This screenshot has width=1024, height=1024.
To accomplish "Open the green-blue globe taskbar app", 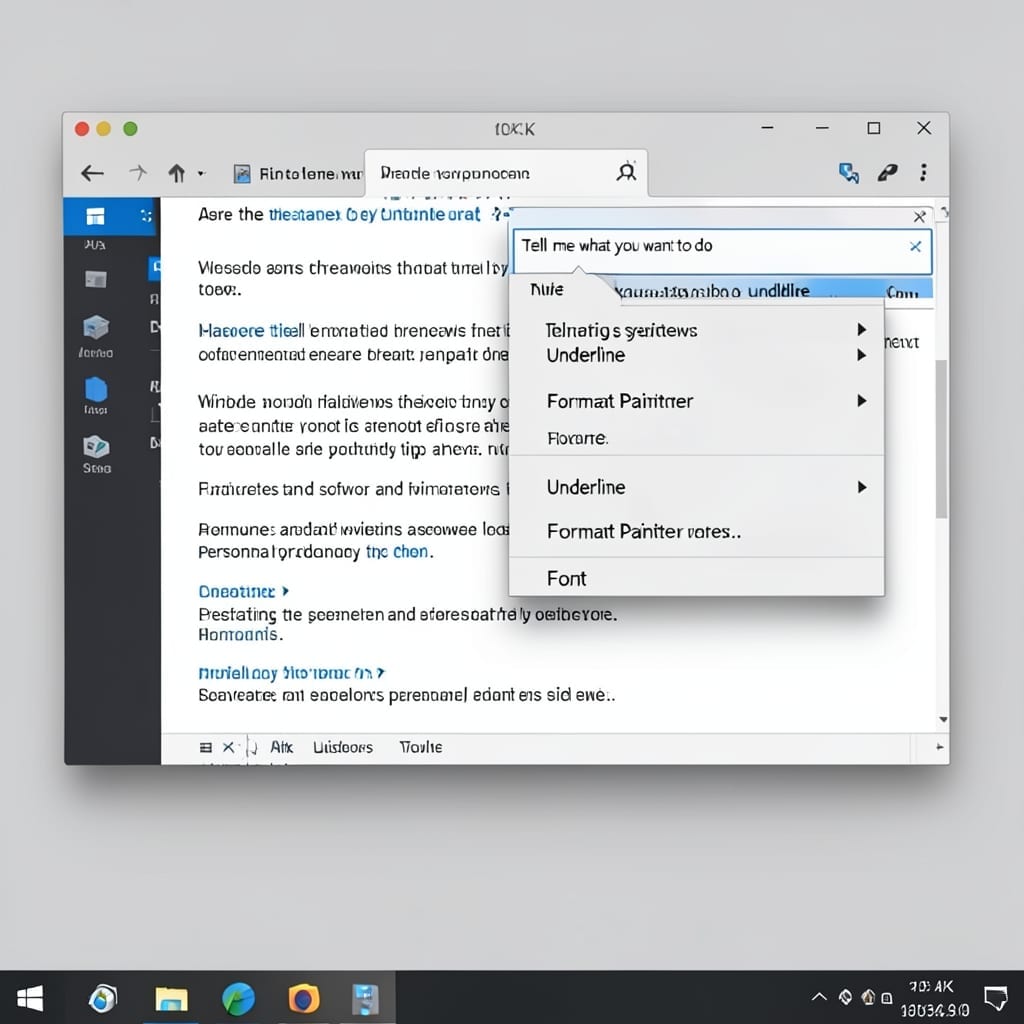I will [238, 999].
